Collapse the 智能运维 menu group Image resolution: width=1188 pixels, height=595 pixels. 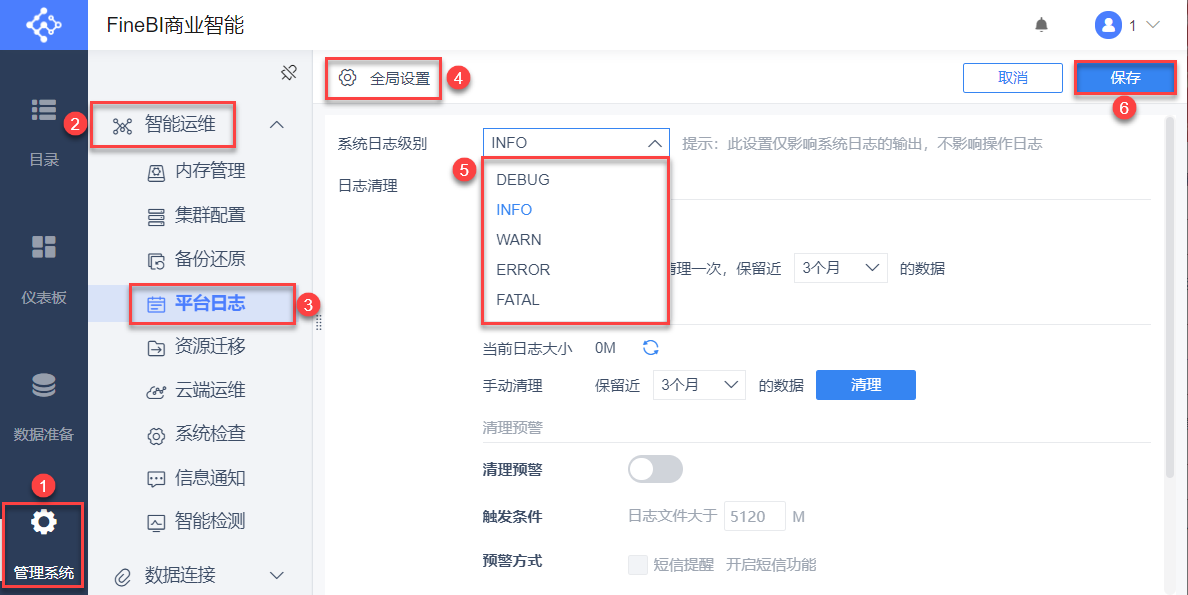(277, 125)
